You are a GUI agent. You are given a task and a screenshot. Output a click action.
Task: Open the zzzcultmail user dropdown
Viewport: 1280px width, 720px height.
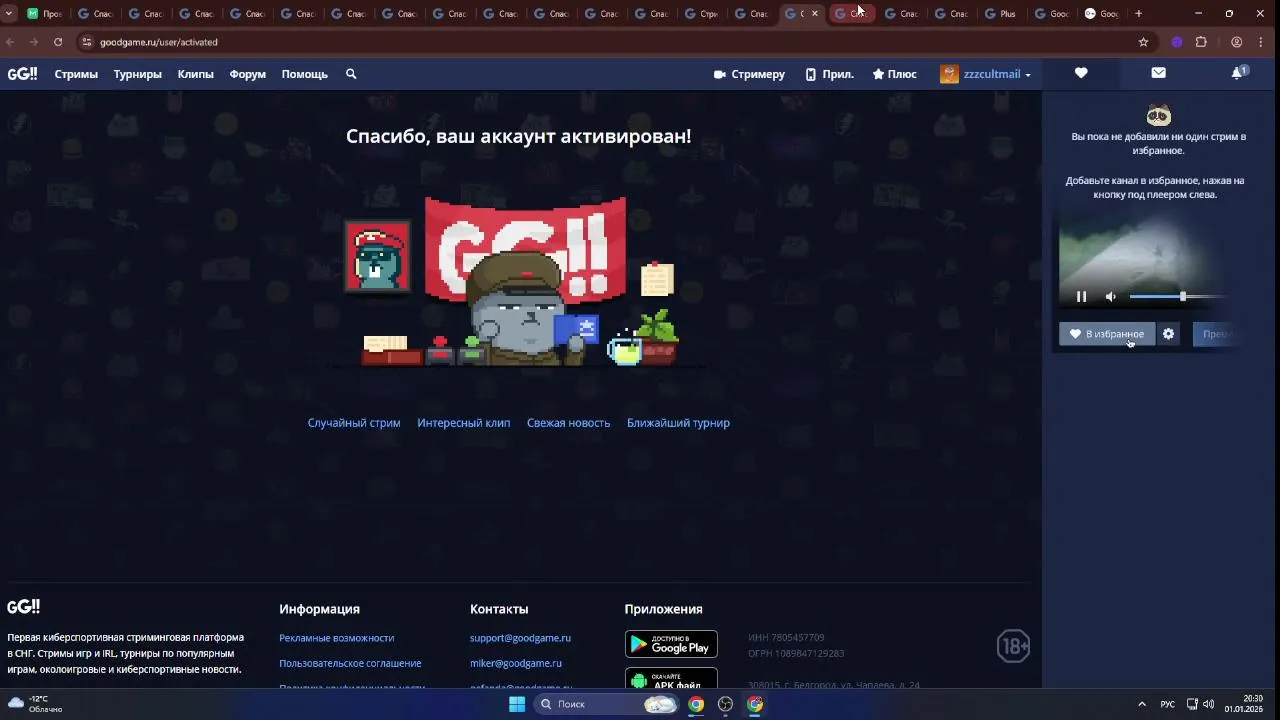click(996, 74)
